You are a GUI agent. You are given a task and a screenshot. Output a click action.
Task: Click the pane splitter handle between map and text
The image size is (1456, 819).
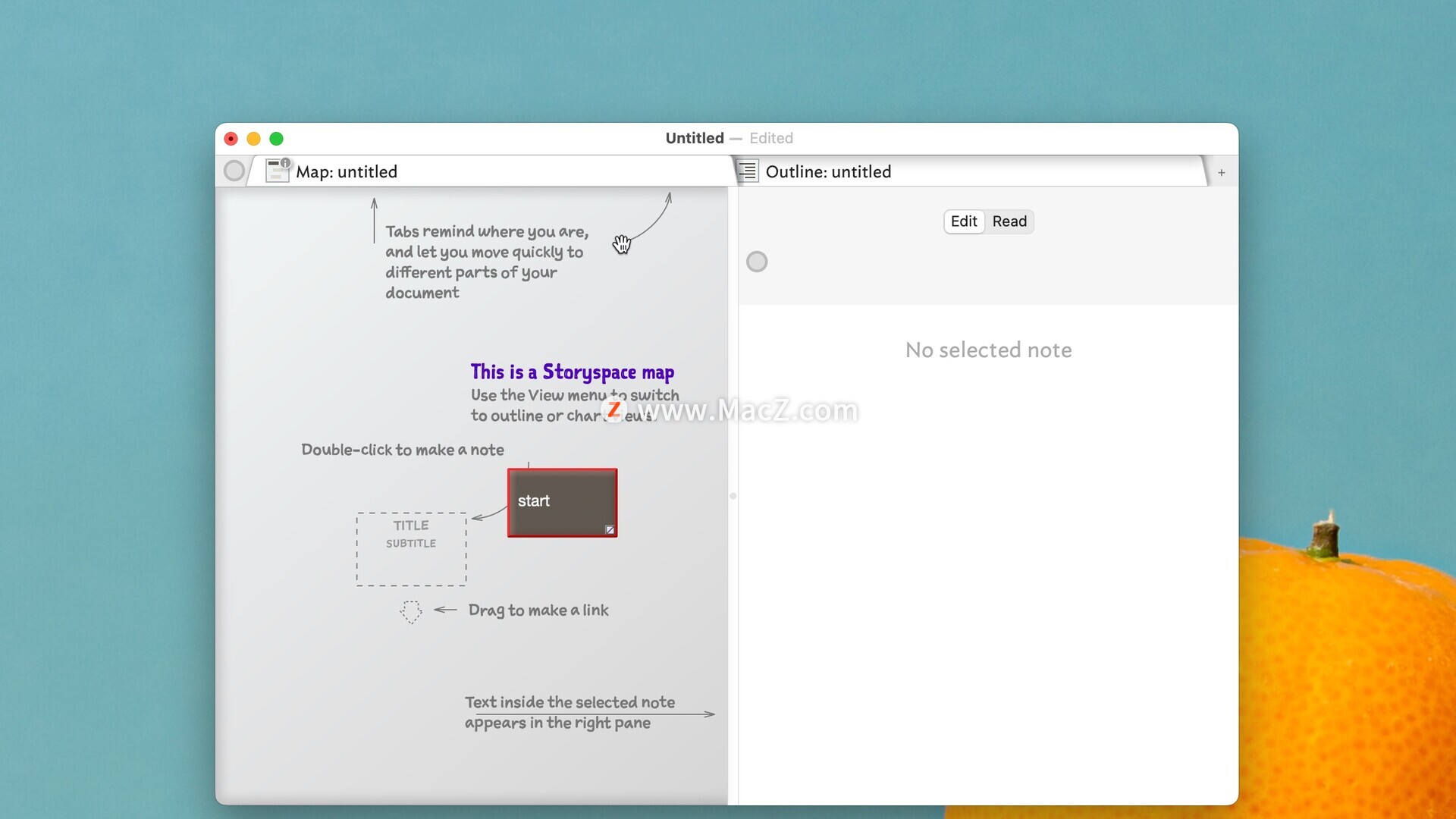(733, 496)
